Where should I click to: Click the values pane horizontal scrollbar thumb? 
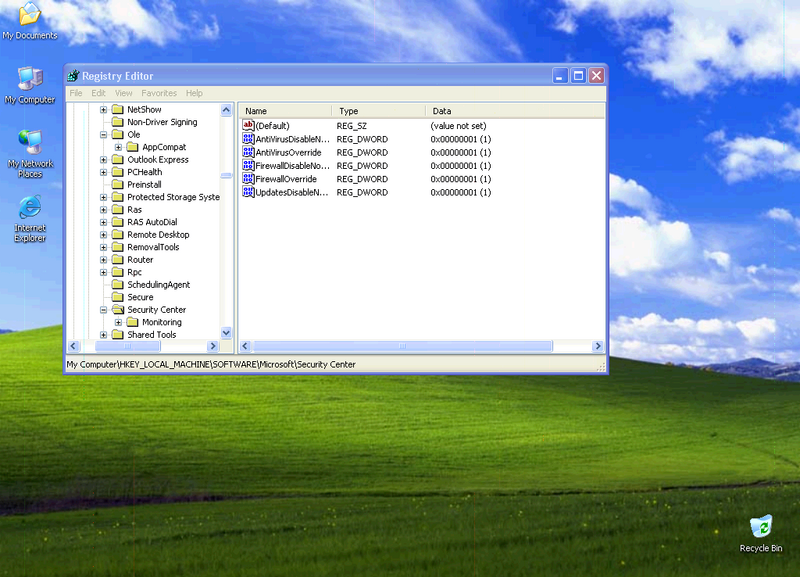coord(403,346)
